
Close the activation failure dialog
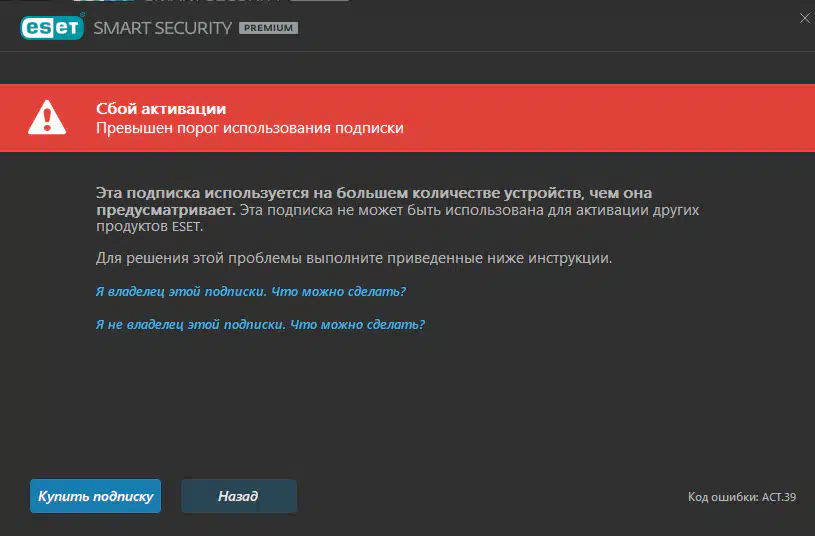tap(805, 18)
